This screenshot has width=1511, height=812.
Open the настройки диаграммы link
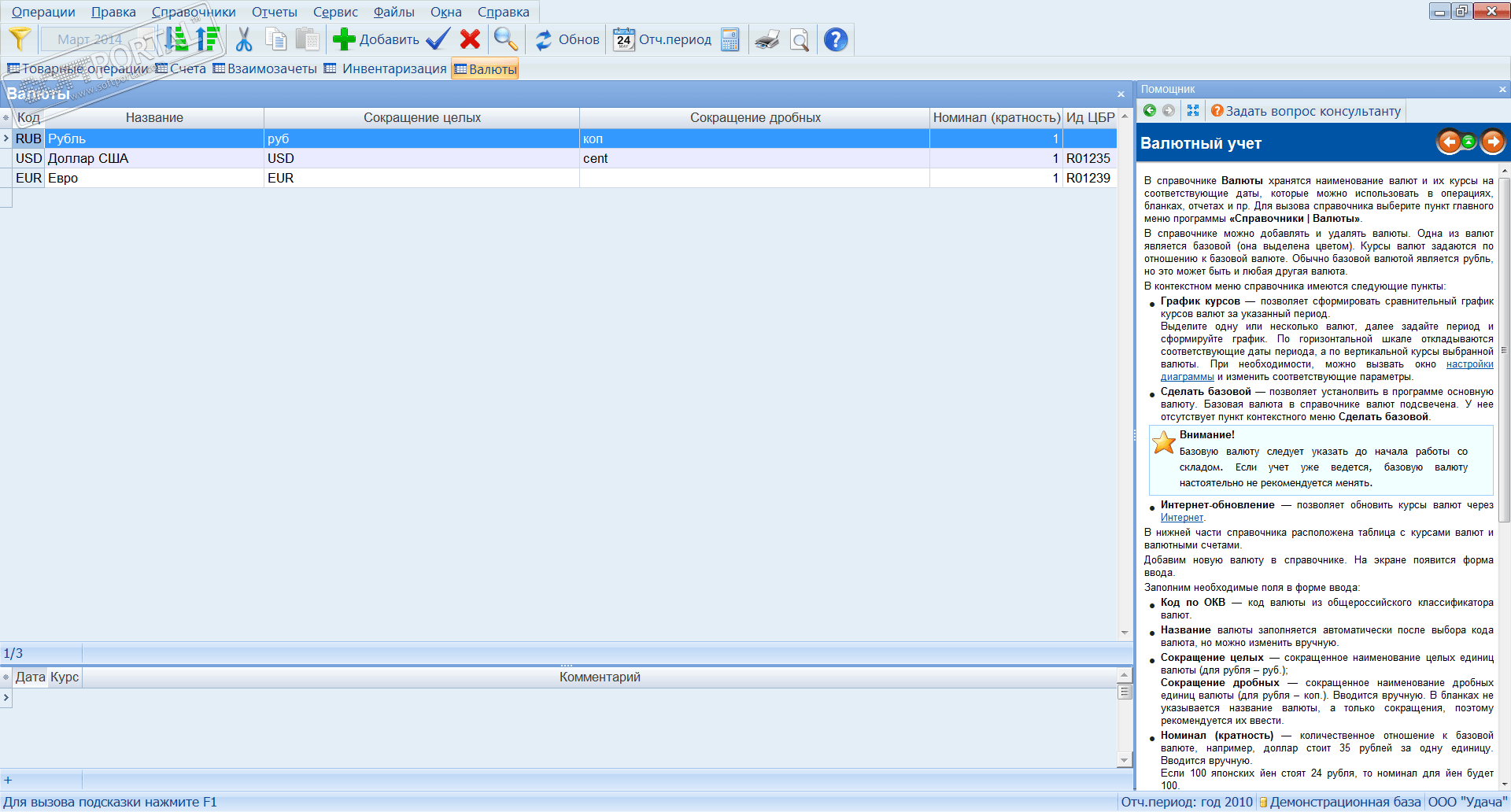click(1469, 364)
